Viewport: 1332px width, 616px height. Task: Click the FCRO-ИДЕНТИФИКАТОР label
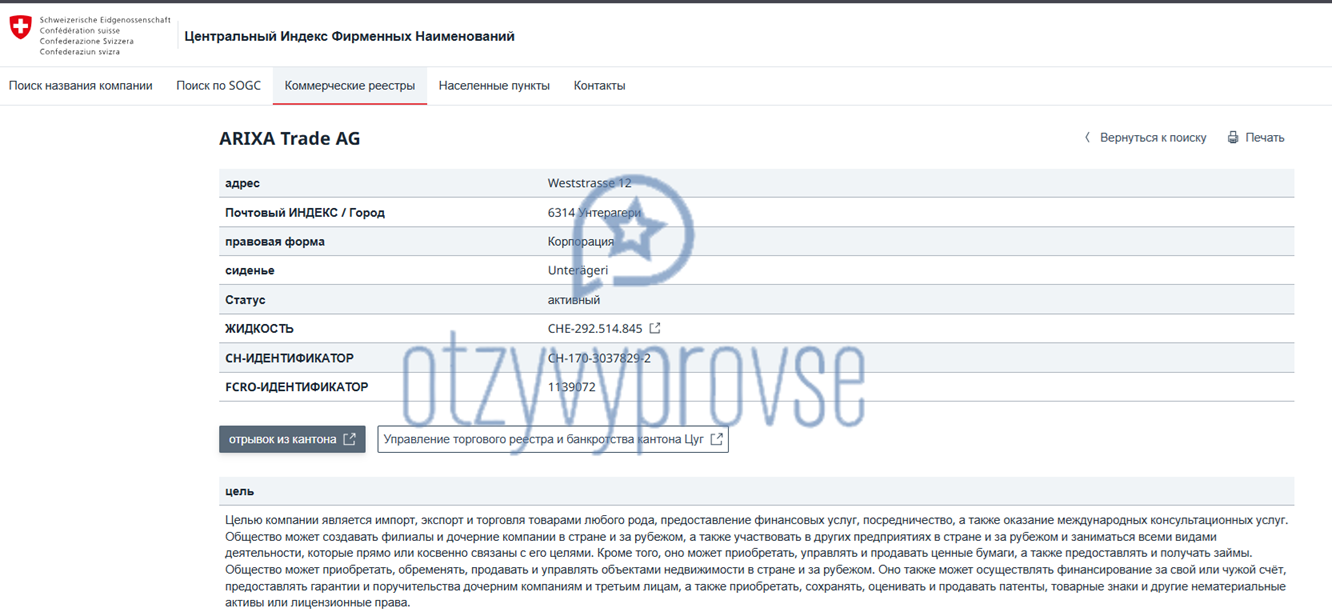click(297, 387)
